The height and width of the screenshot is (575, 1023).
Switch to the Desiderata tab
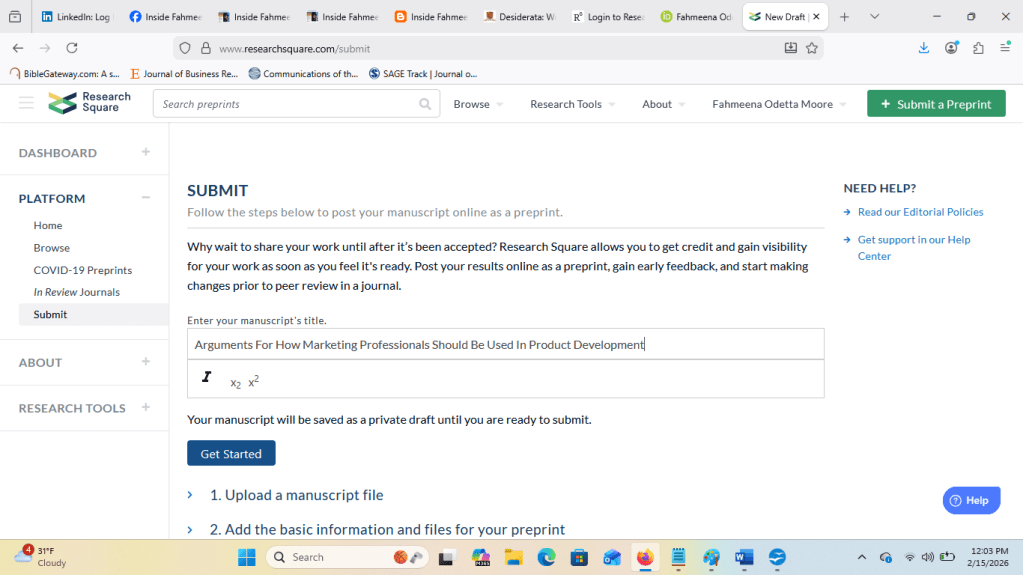[x=520, y=17]
